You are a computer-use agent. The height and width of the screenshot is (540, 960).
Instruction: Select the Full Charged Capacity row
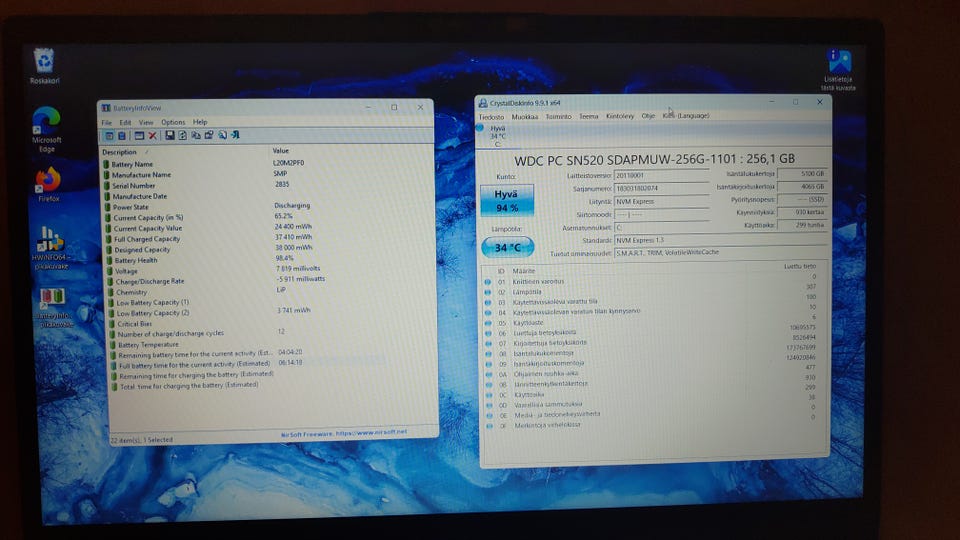[268, 239]
